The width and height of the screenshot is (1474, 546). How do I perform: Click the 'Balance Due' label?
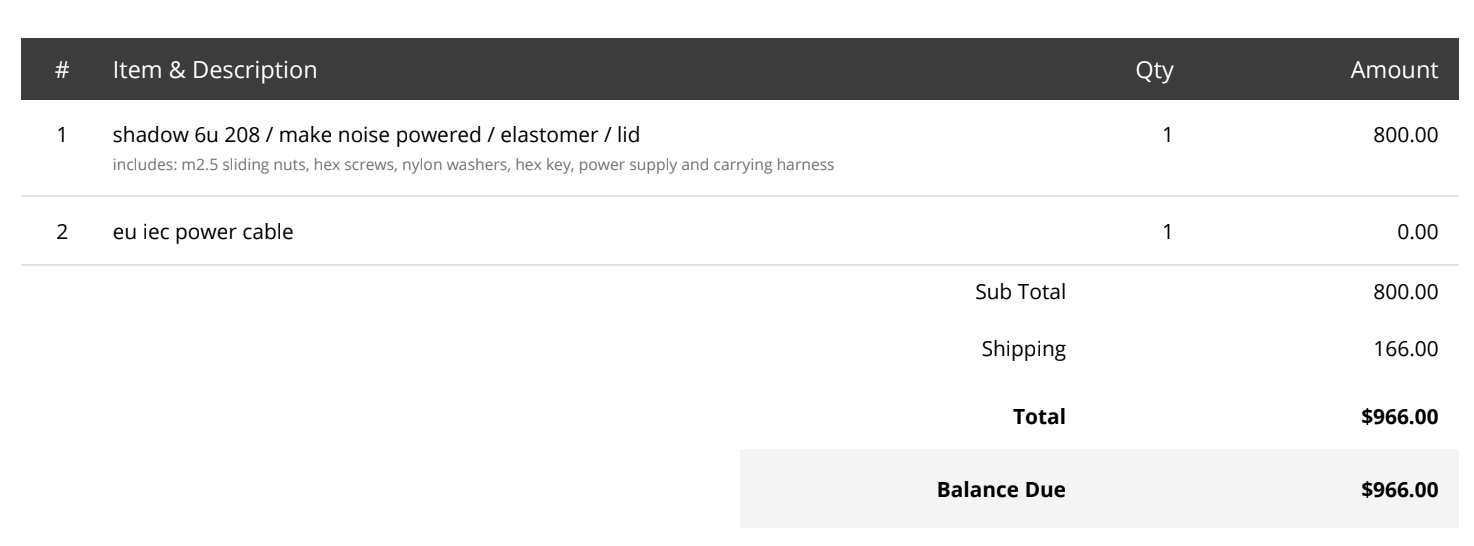tap(1001, 490)
